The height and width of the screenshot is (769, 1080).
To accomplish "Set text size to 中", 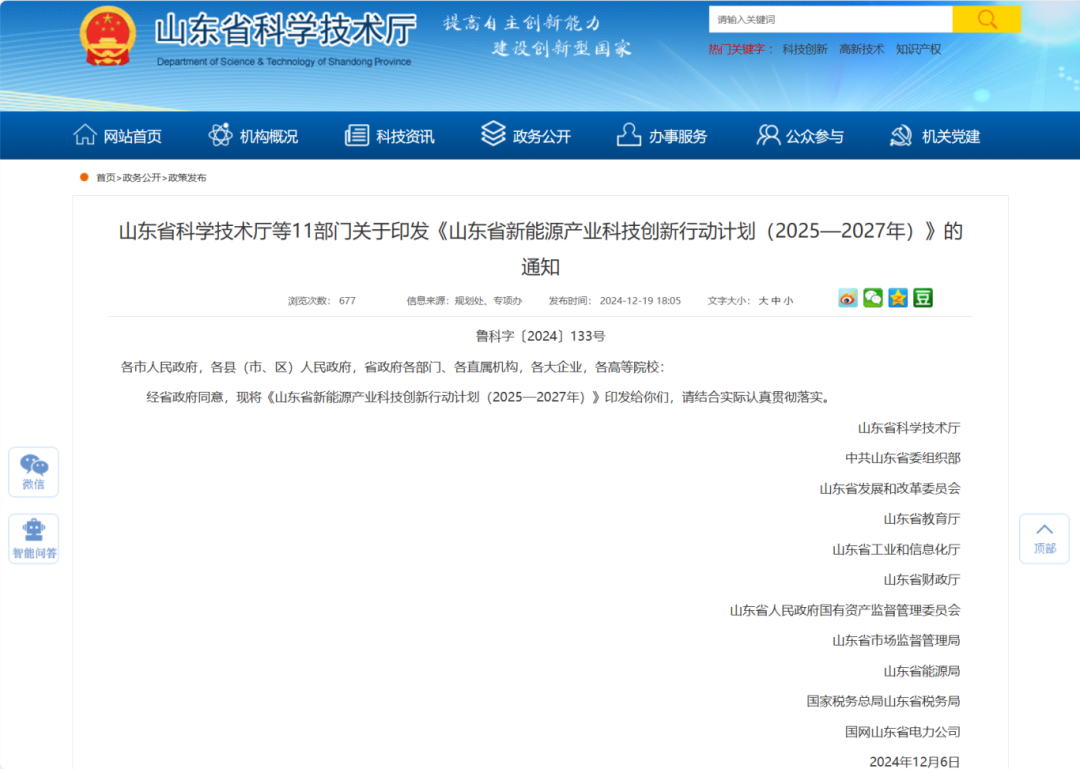I will (x=776, y=301).
